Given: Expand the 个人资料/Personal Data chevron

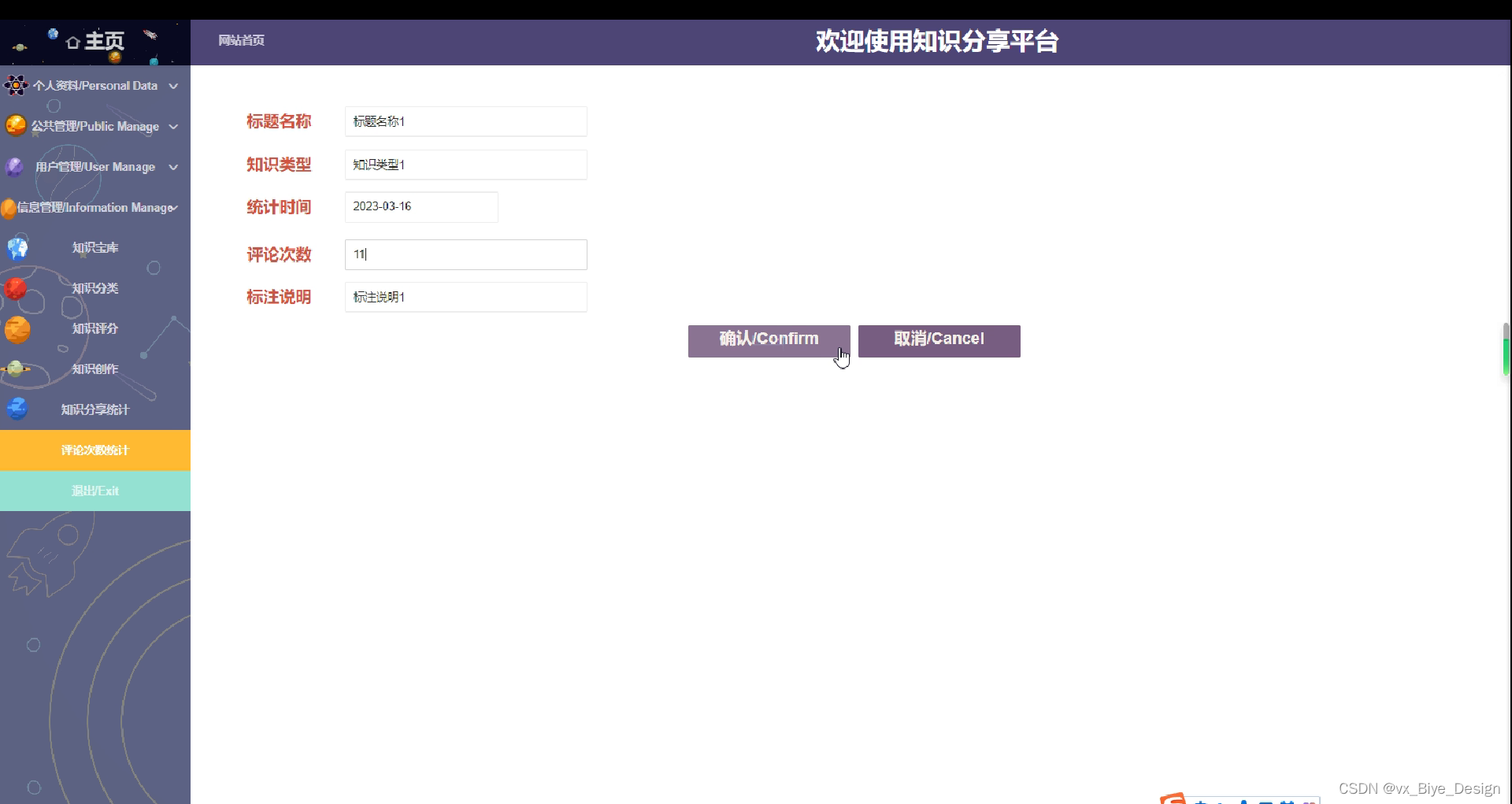Looking at the screenshot, I should 173,86.
